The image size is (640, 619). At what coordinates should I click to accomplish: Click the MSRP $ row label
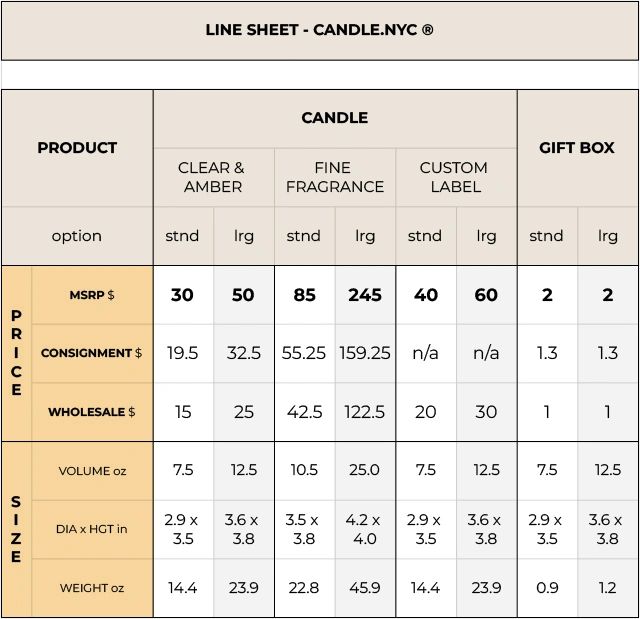click(91, 295)
